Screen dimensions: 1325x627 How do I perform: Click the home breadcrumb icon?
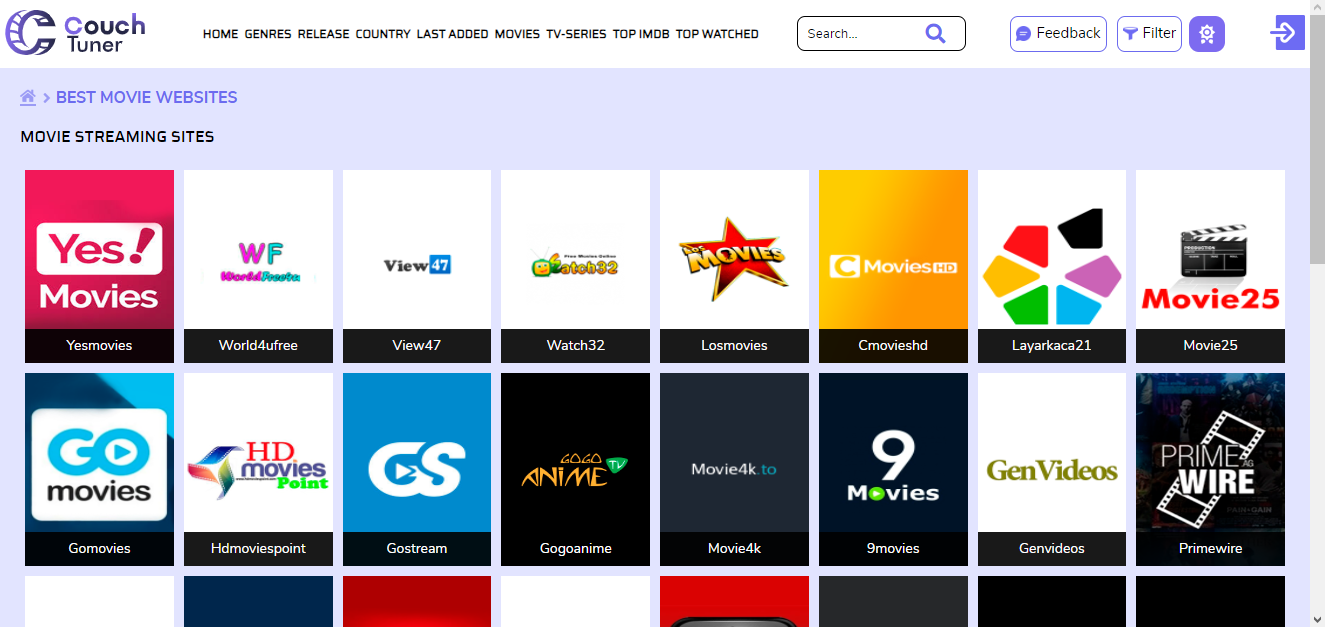click(x=28, y=97)
